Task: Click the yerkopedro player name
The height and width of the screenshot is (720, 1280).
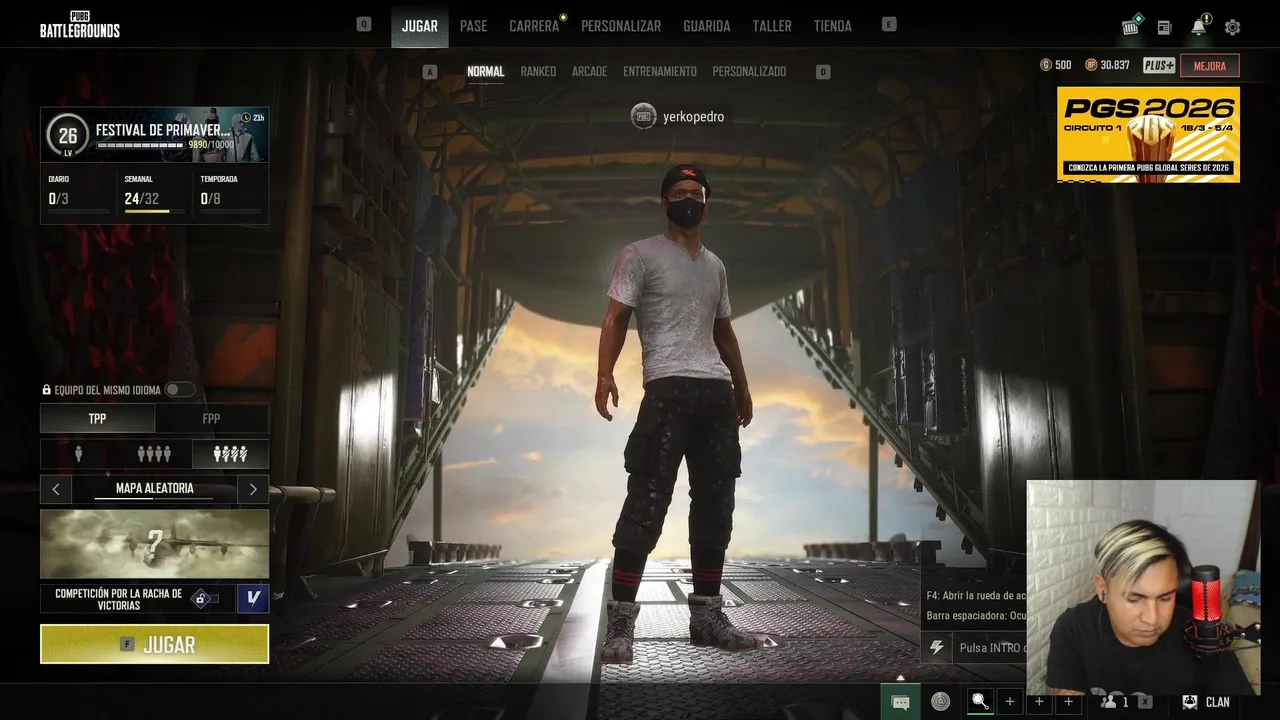Action: click(x=693, y=117)
